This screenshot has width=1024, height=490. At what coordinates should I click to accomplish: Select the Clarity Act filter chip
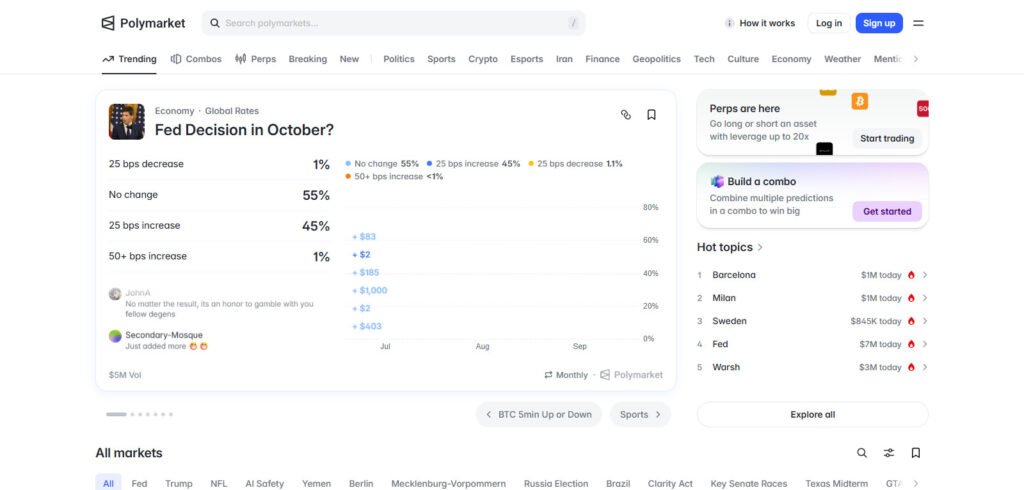[x=670, y=483]
